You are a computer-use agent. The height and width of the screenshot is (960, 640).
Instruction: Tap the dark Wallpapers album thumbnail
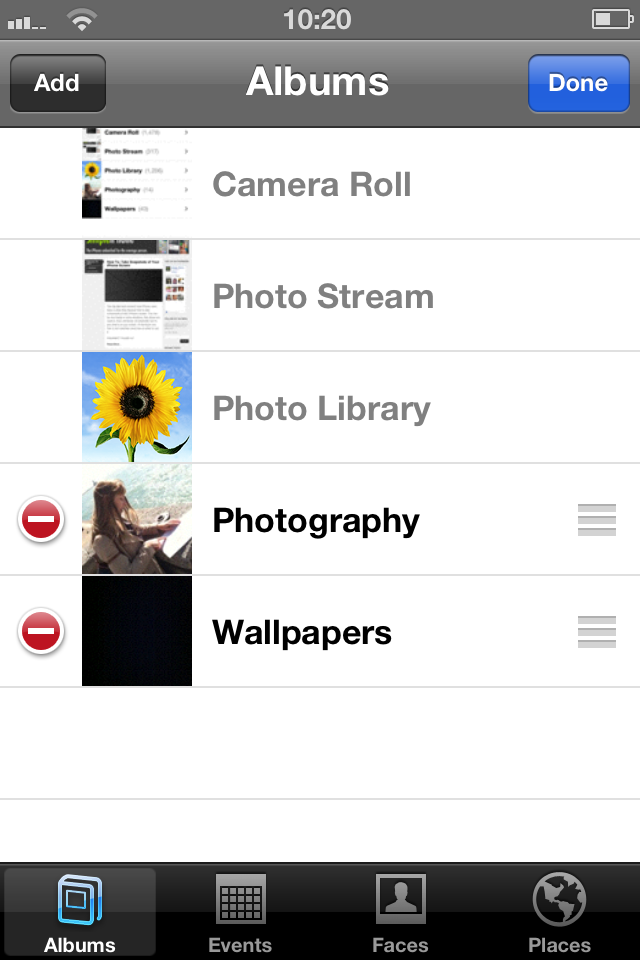(x=137, y=632)
